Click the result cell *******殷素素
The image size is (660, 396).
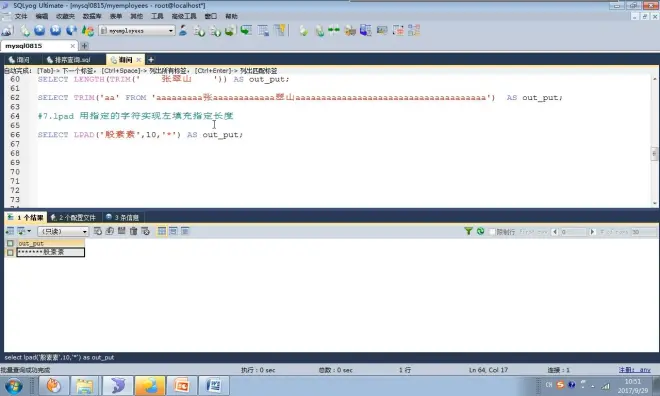click(x=51, y=252)
